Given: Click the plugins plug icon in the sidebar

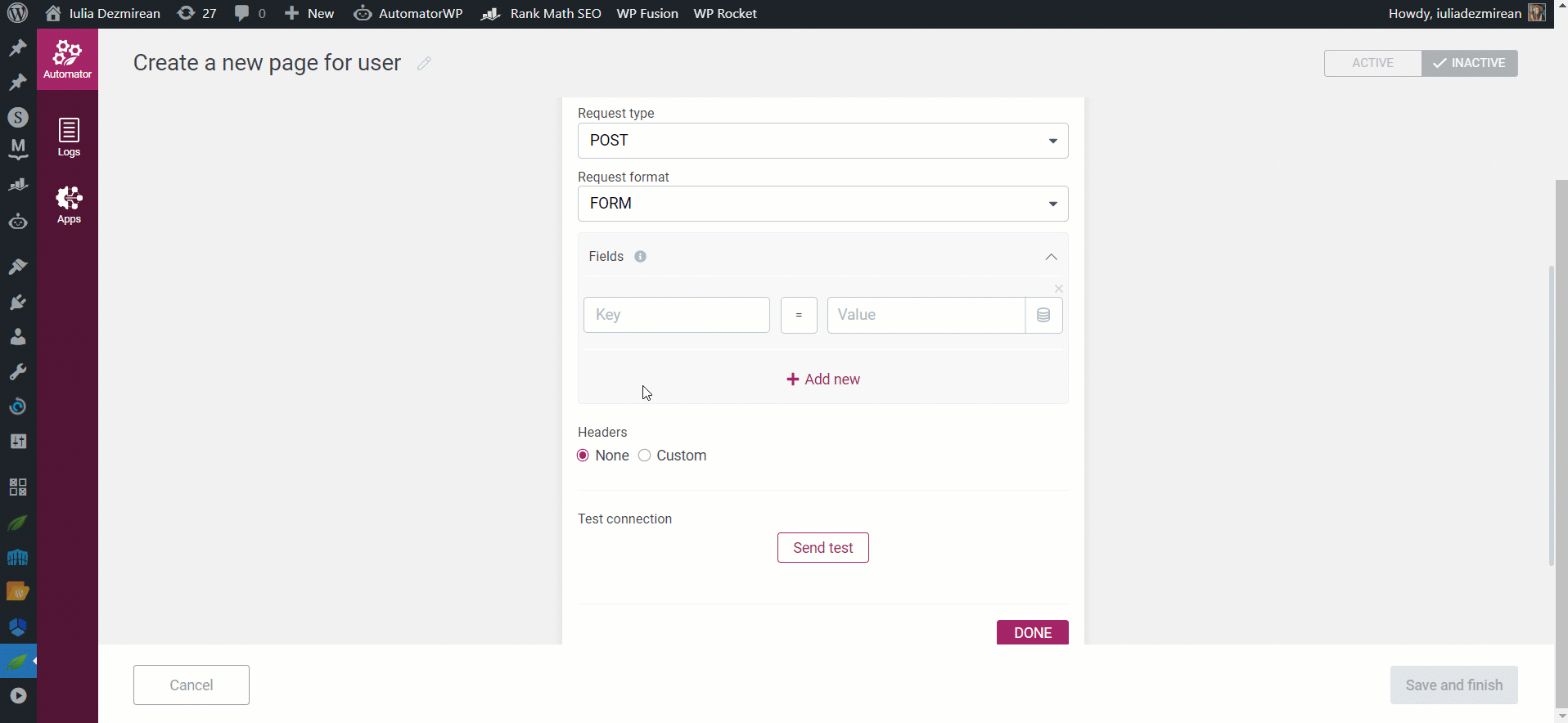Looking at the screenshot, I should pyautogui.click(x=18, y=303).
